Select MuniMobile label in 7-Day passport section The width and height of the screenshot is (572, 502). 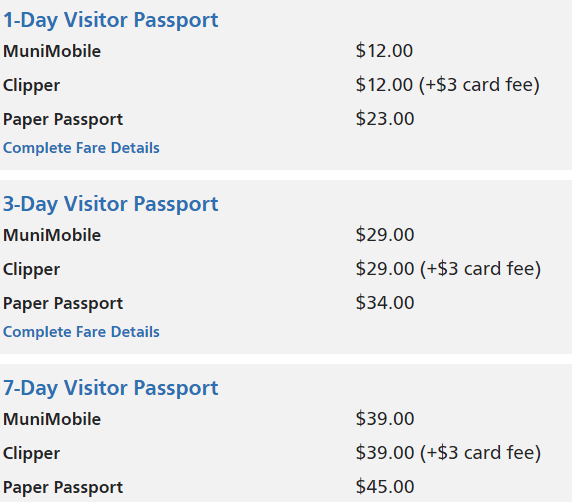point(52,419)
